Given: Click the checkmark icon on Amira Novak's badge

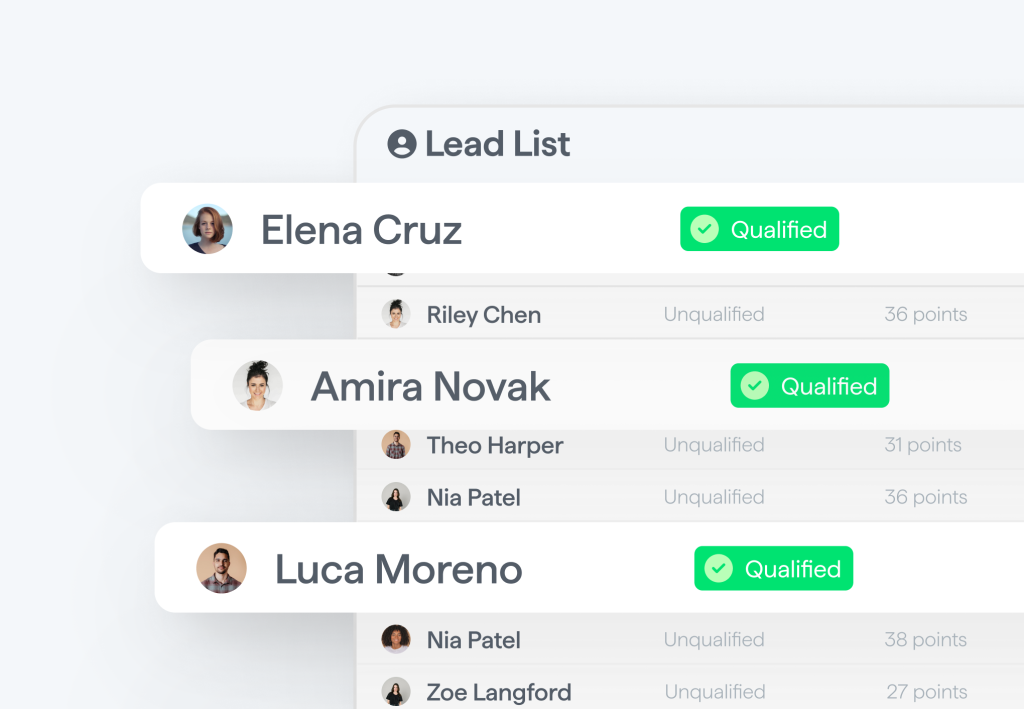Looking at the screenshot, I should pyautogui.click(x=755, y=385).
